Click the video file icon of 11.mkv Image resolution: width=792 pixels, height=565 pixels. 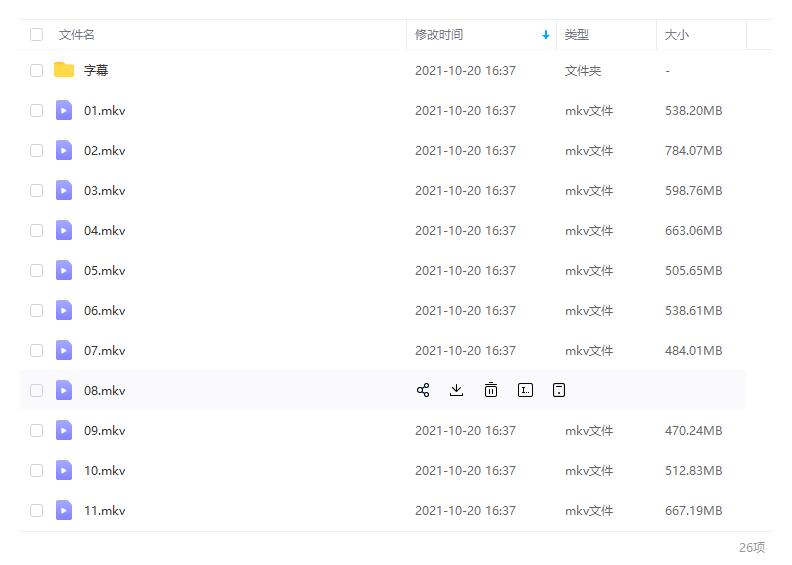[x=64, y=510]
